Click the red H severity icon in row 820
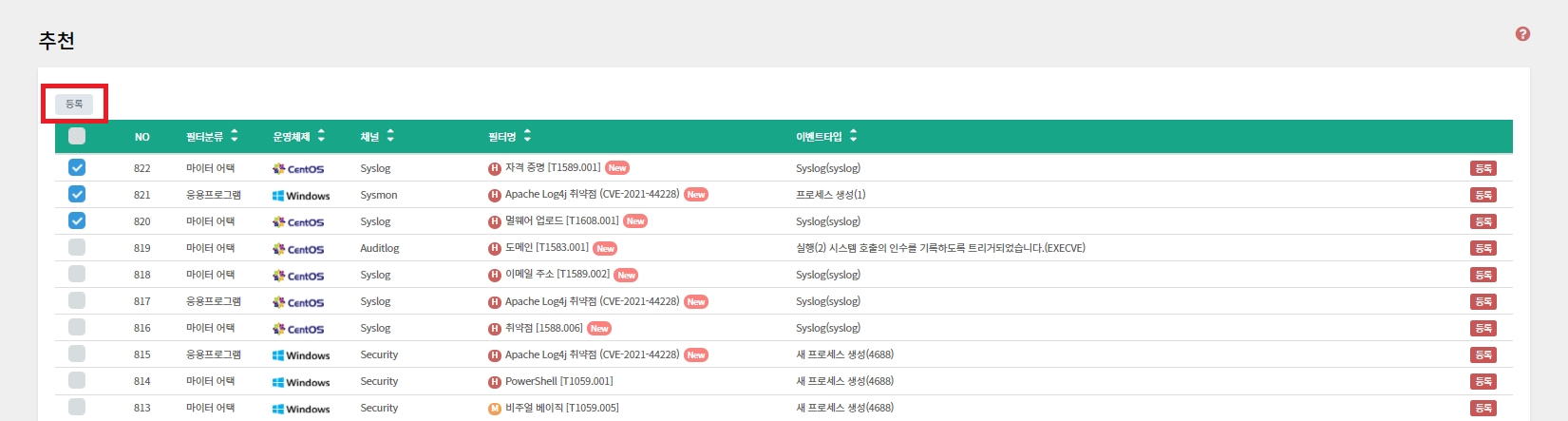Screen dimensions: 1568x421 coord(494,222)
